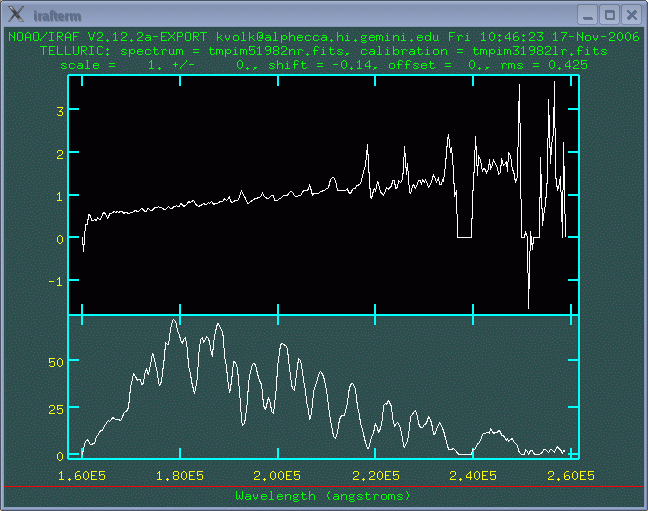Click the tallest peak in the lower calibration plot
The image size is (648, 511).
point(174,321)
